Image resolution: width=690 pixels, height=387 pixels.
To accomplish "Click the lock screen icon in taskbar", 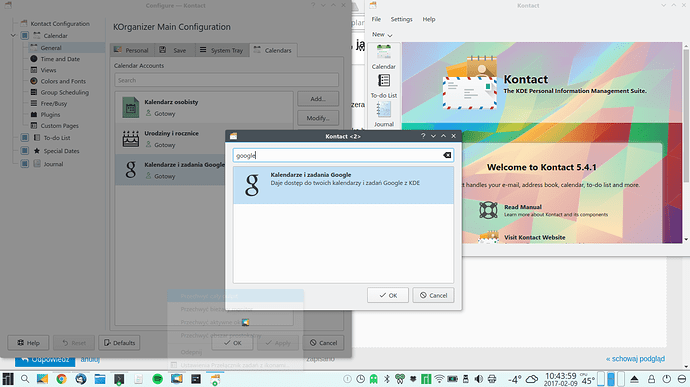I will coord(651,379).
